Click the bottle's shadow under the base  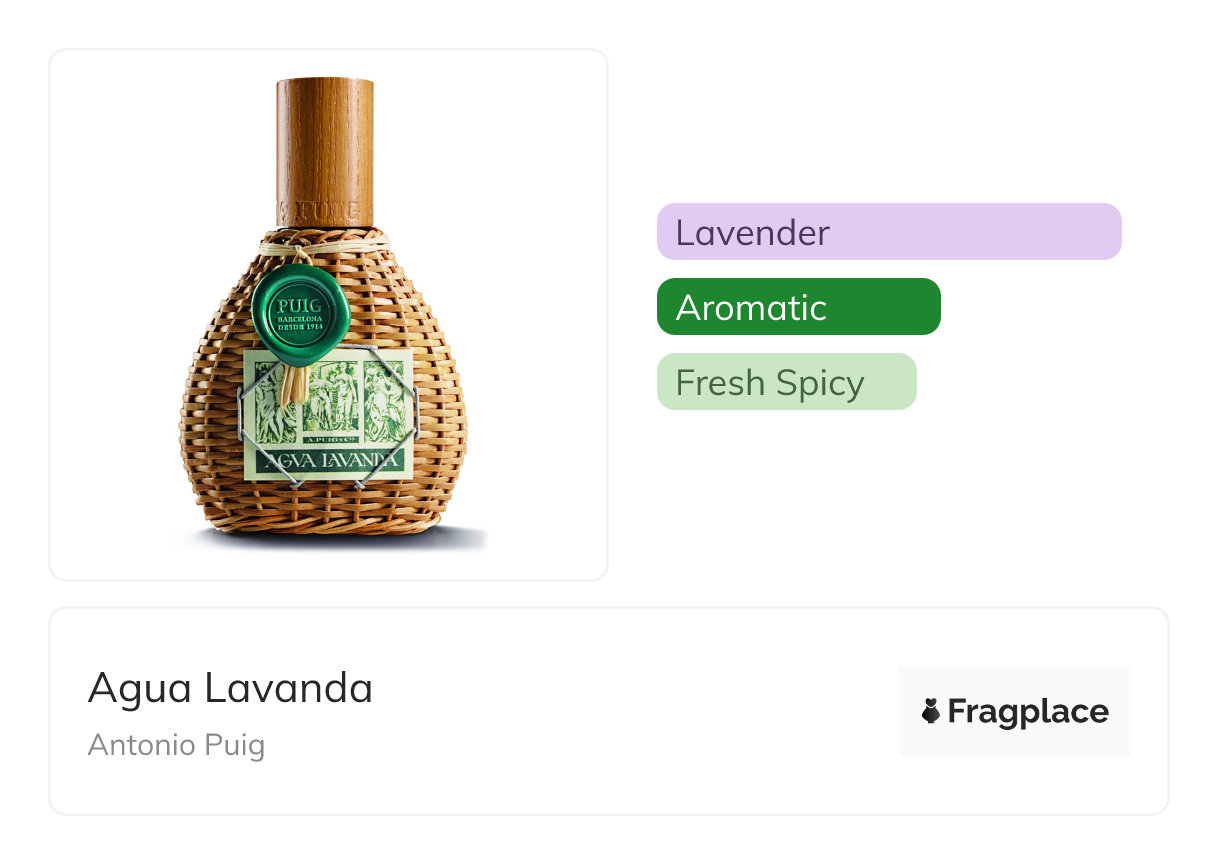[x=330, y=539]
